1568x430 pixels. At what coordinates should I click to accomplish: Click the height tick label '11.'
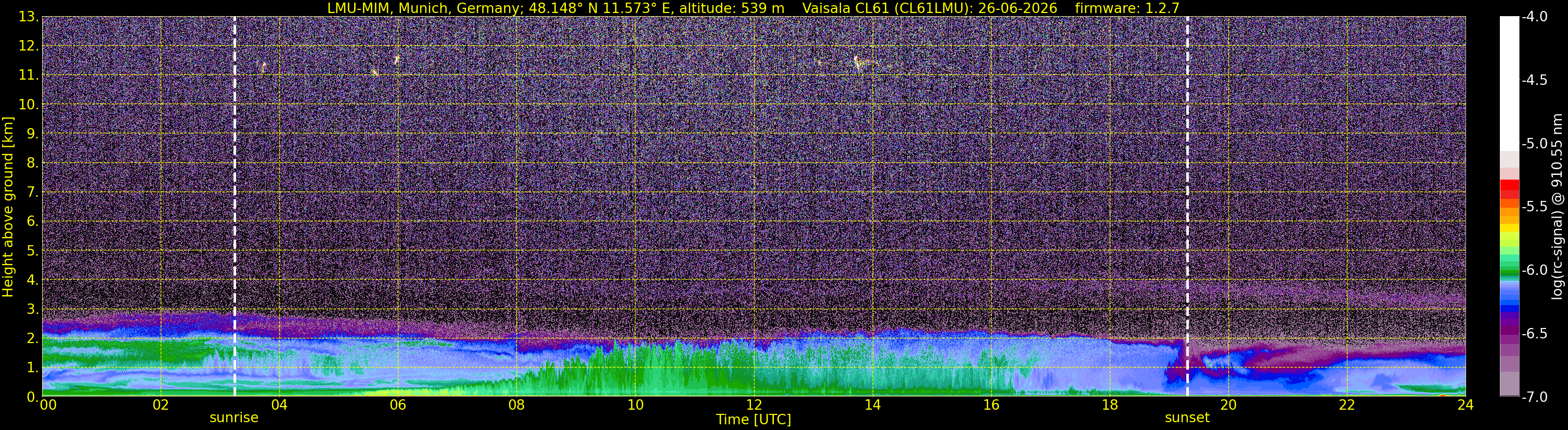29,75
